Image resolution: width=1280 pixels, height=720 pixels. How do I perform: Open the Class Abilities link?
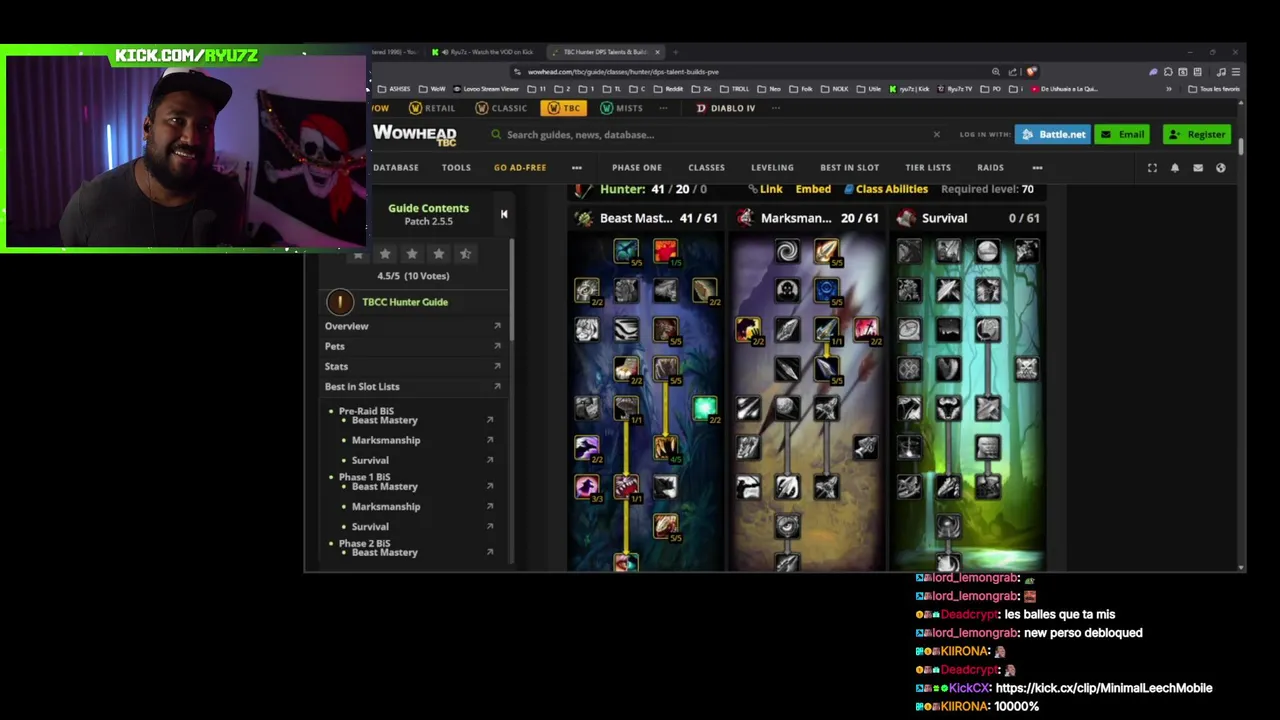(x=885, y=189)
